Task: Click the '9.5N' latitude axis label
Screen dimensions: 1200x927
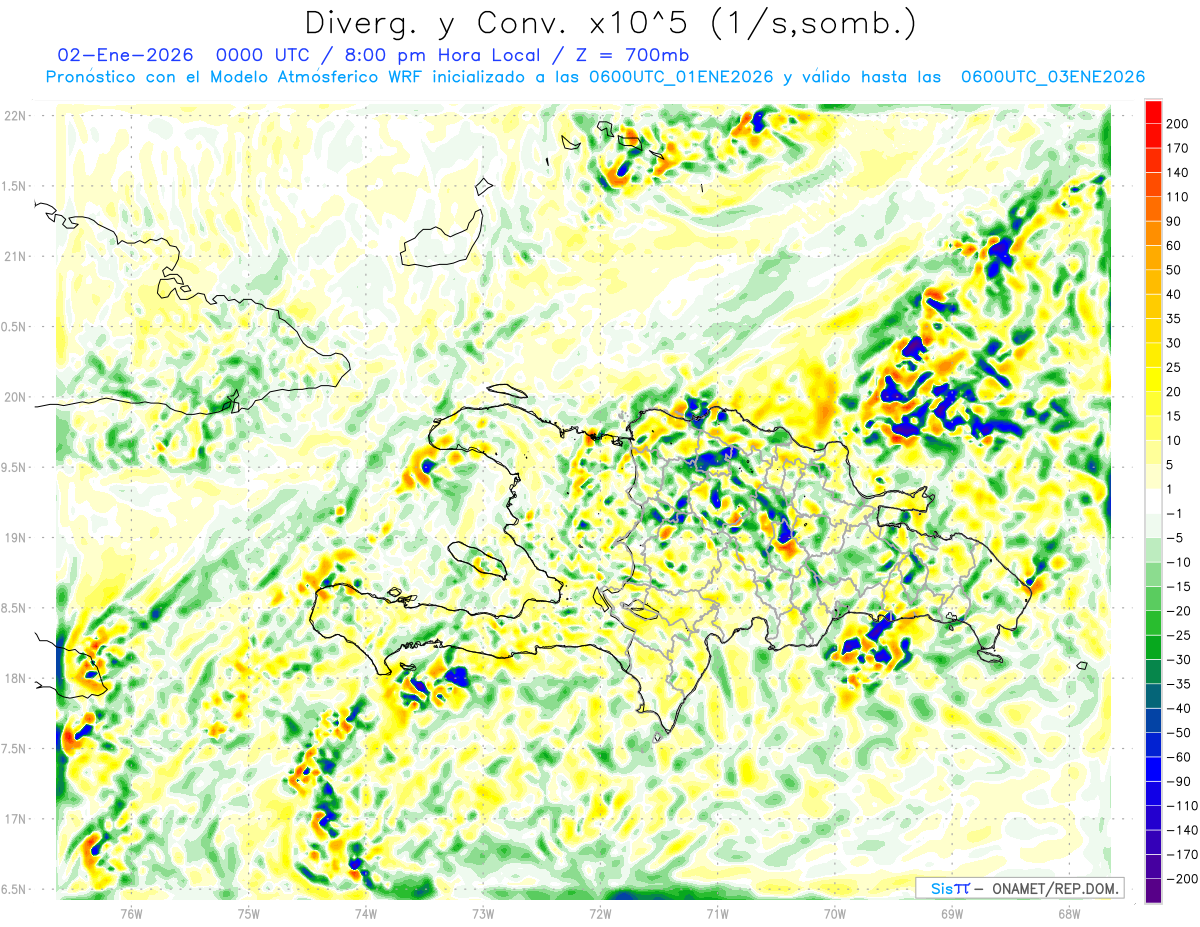Action: [x=15, y=467]
